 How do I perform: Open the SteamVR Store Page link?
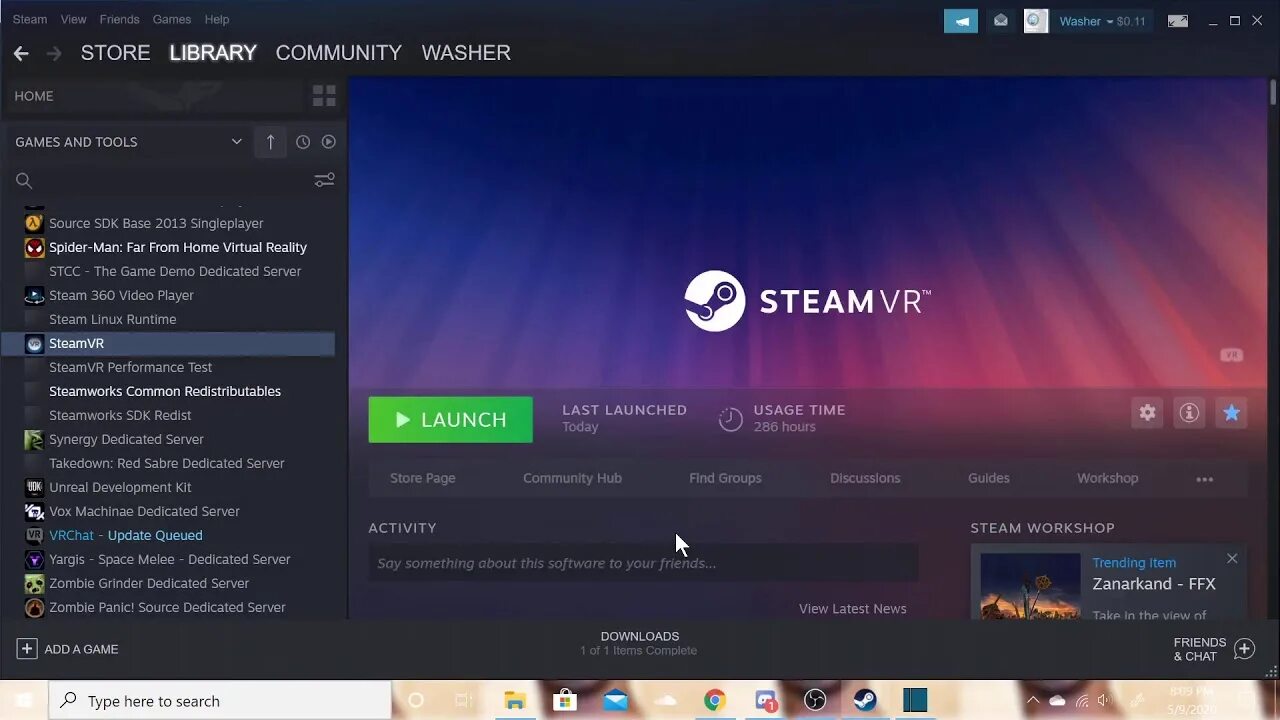tap(423, 478)
